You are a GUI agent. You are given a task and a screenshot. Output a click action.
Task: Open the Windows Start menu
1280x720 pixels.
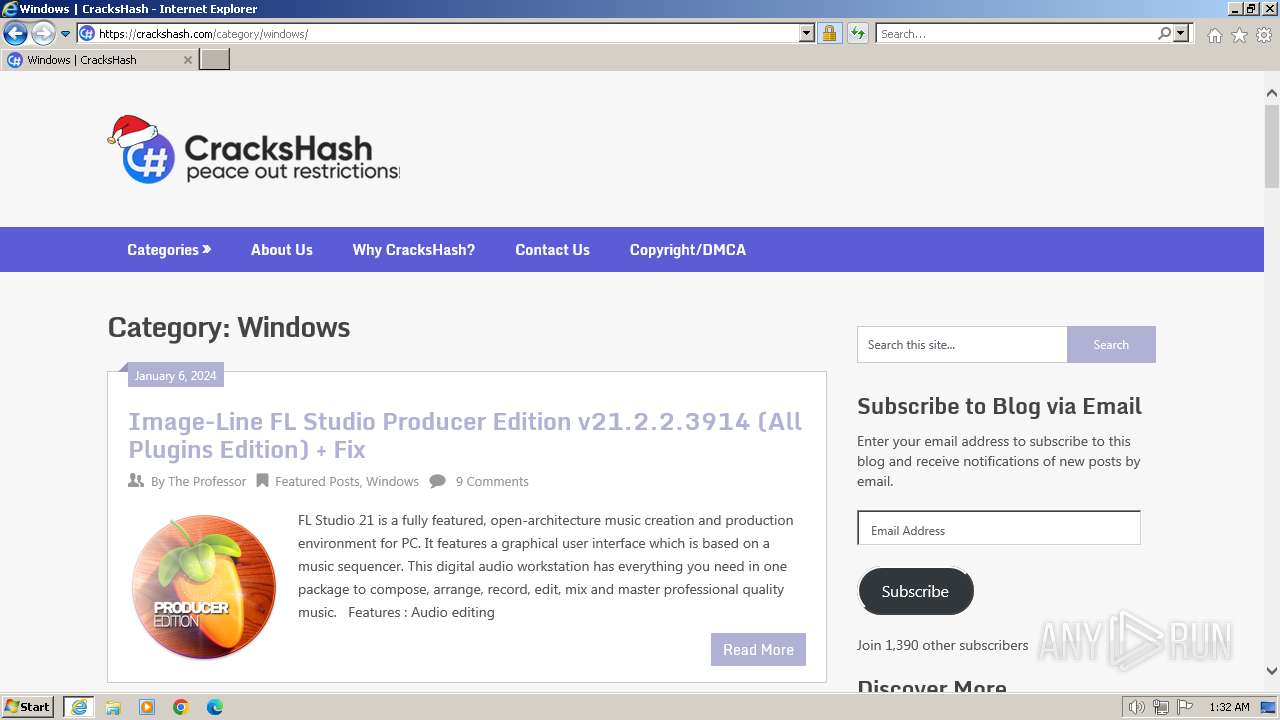[28, 707]
